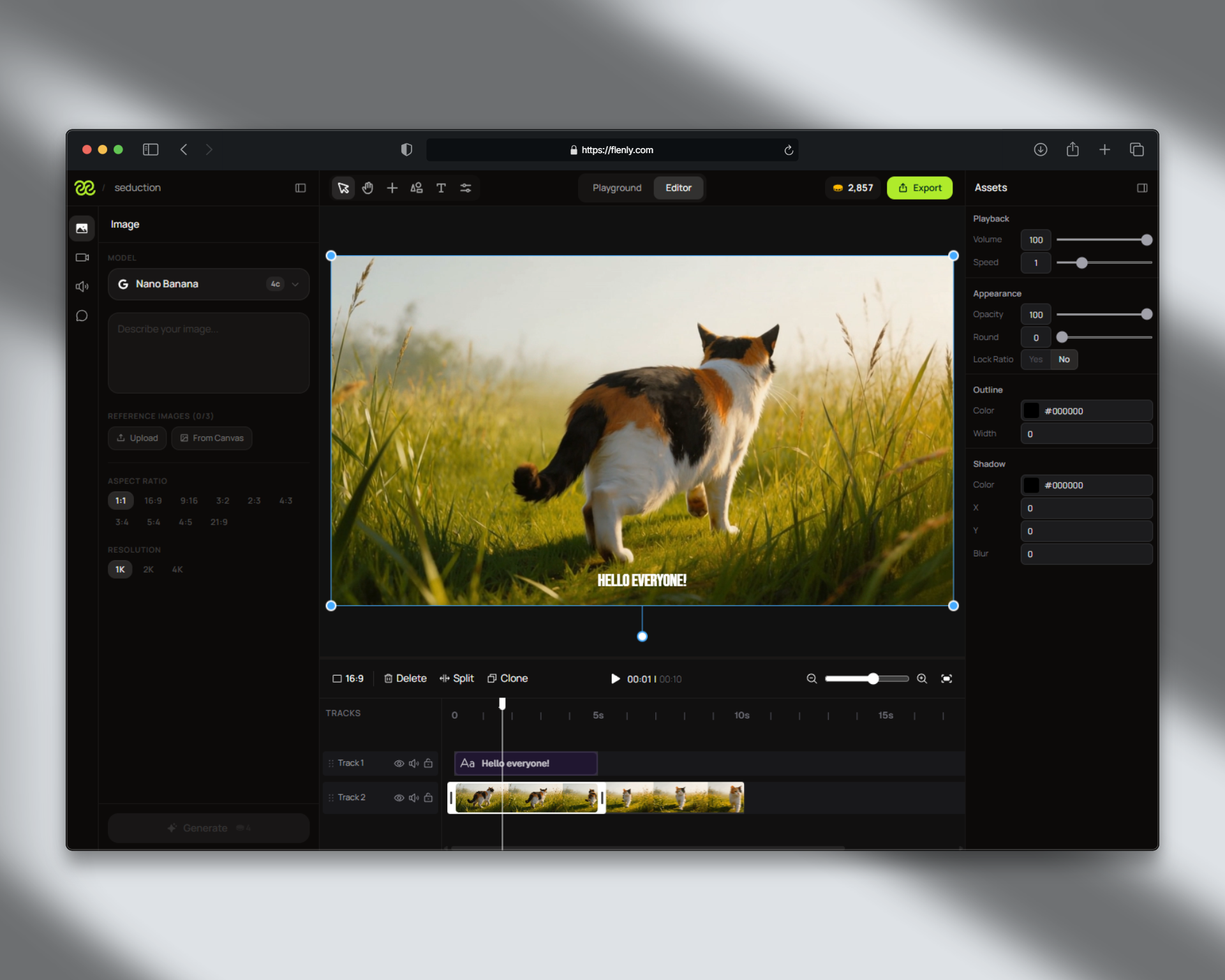Viewport: 1225px width, 980px height.
Task: Open the Chat panel in left sidebar
Action: click(x=82, y=316)
